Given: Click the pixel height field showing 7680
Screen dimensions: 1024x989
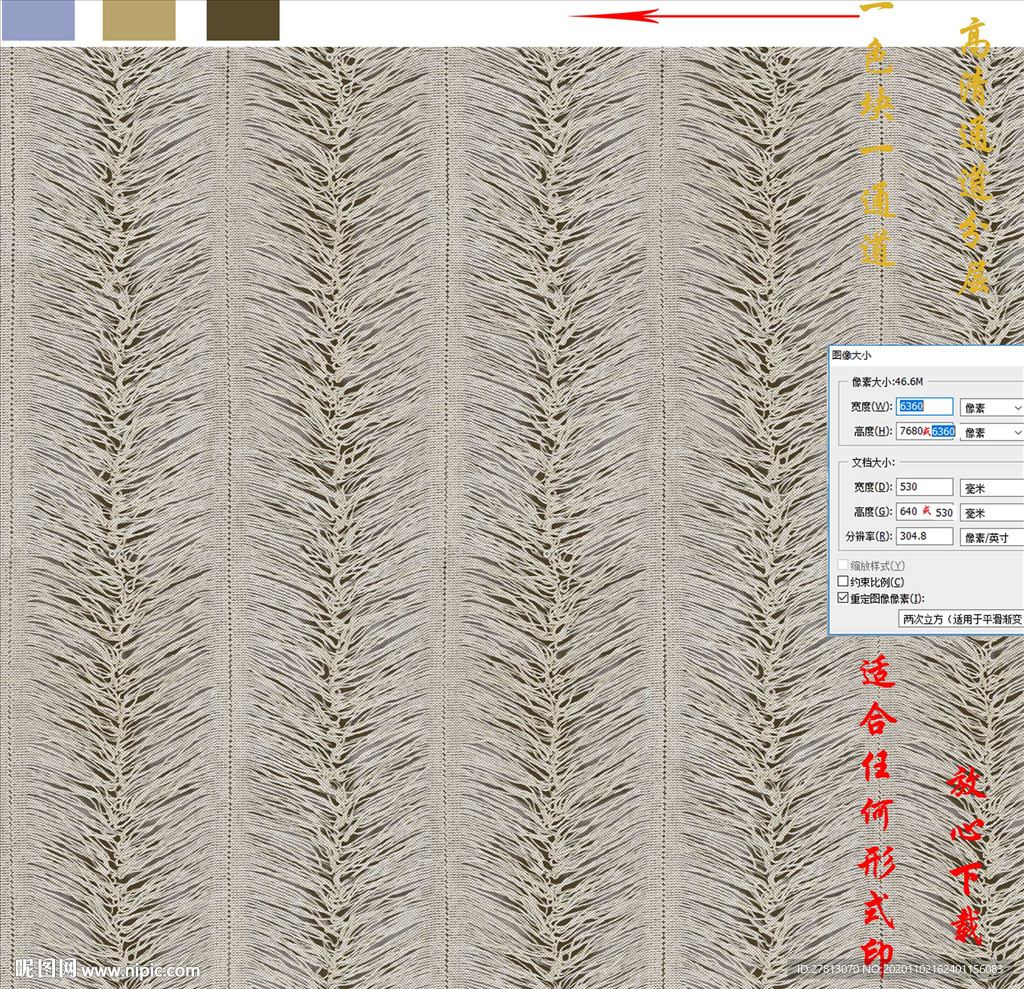Looking at the screenshot, I should [x=925, y=431].
